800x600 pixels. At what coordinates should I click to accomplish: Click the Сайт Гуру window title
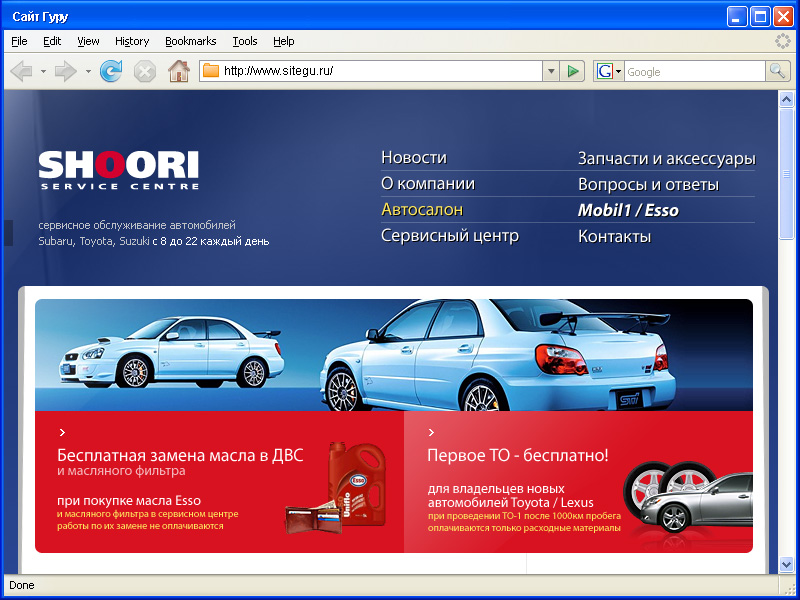coord(40,17)
